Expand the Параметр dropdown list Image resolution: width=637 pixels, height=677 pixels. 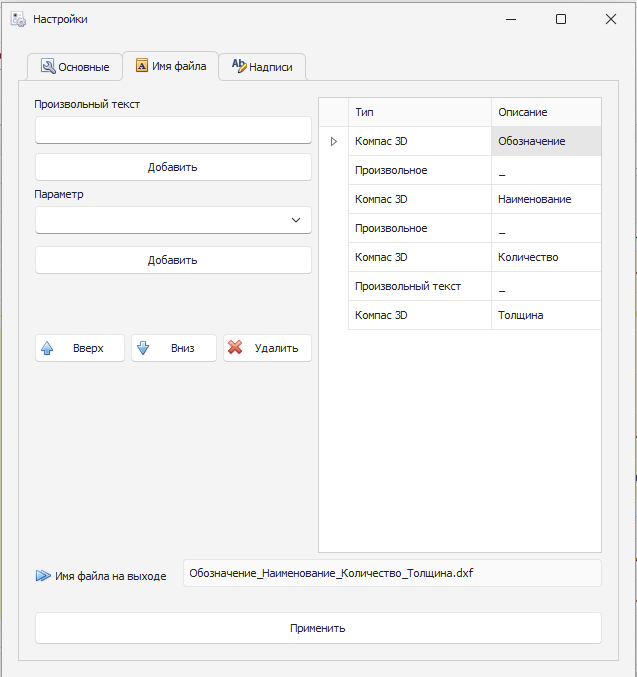coord(295,220)
